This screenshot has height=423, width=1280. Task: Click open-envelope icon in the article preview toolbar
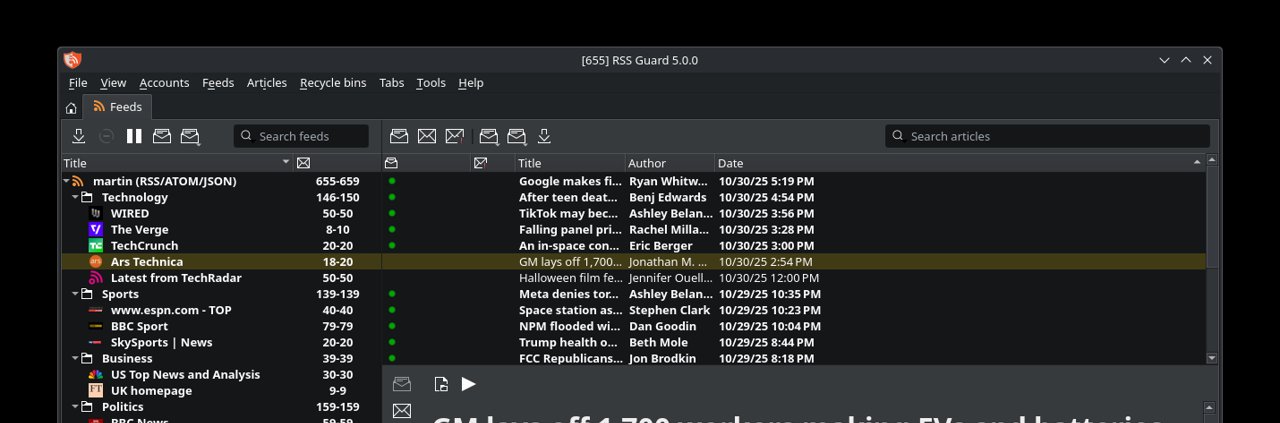pos(402,384)
